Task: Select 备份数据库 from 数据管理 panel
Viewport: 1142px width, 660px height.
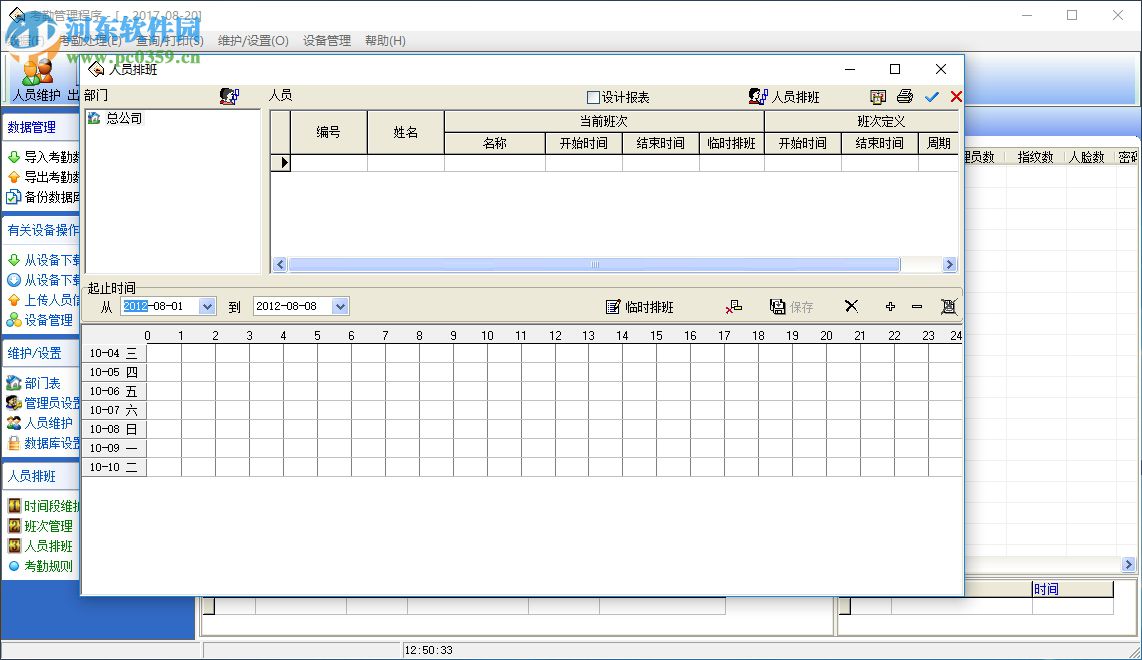Action: pyautogui.click(x=40, y=197)
